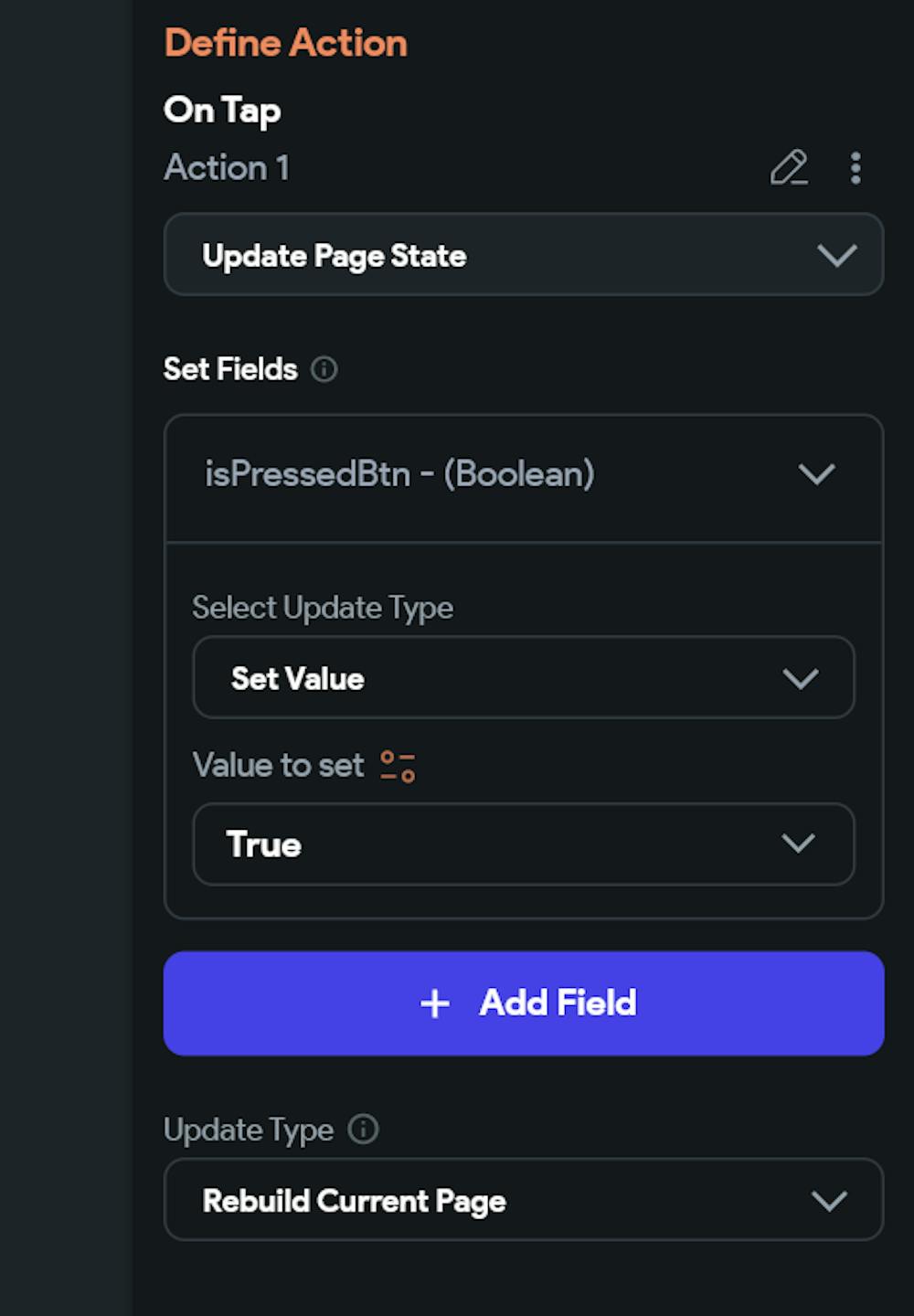Click the info icon beside Set Fields

[x=324, y=369]
